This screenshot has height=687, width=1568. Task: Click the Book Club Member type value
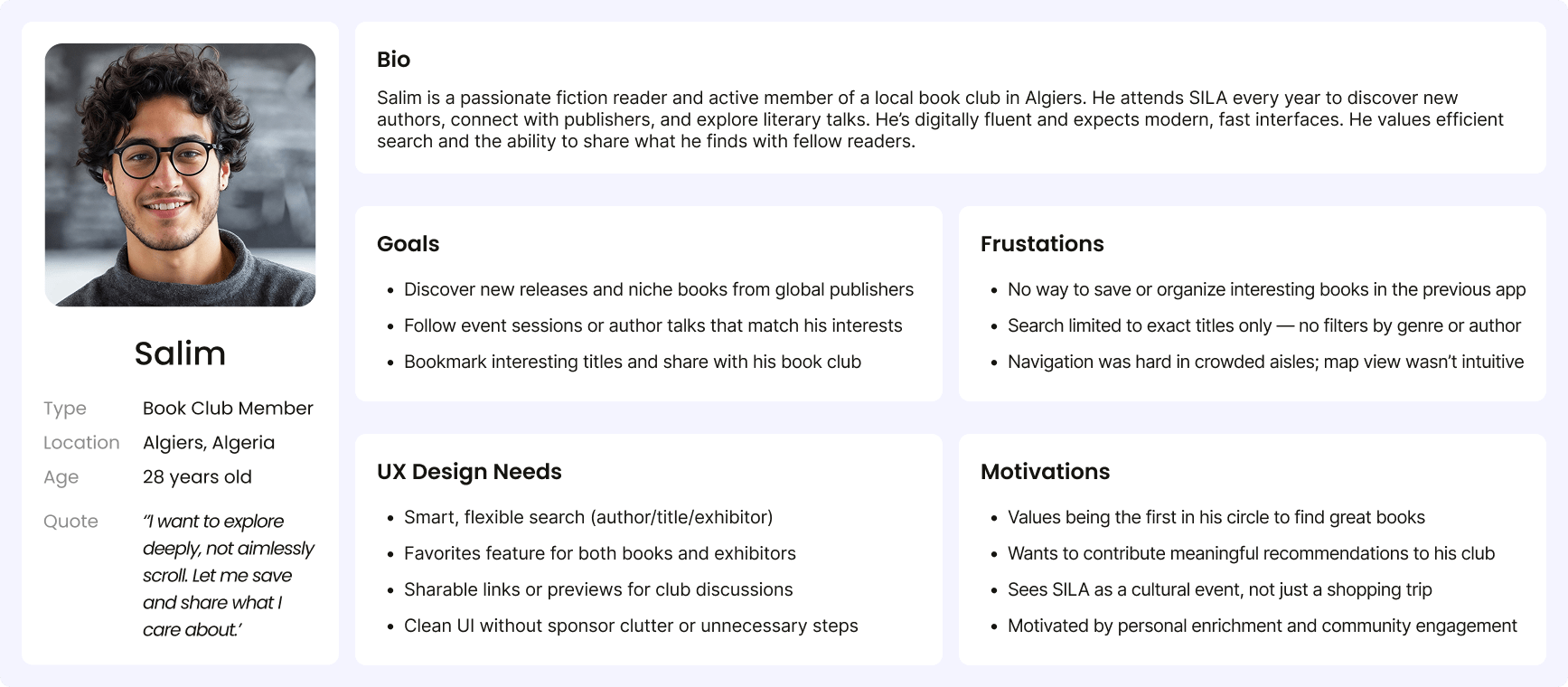click(x=228, y=409)
